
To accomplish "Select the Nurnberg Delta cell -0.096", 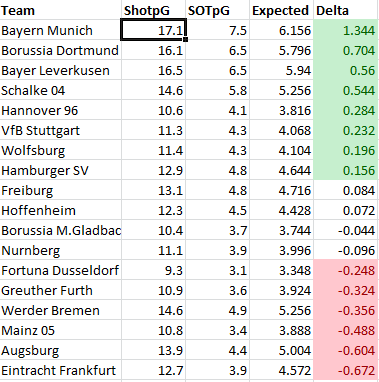I will click(346, 250).
